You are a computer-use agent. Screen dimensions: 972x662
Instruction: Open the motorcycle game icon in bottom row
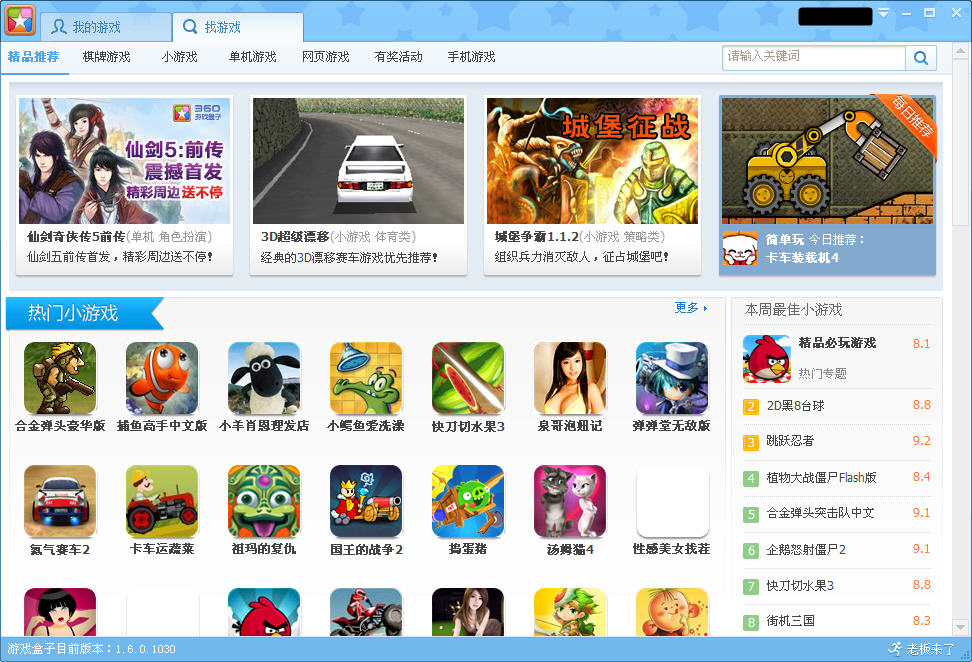coord(366,612)
